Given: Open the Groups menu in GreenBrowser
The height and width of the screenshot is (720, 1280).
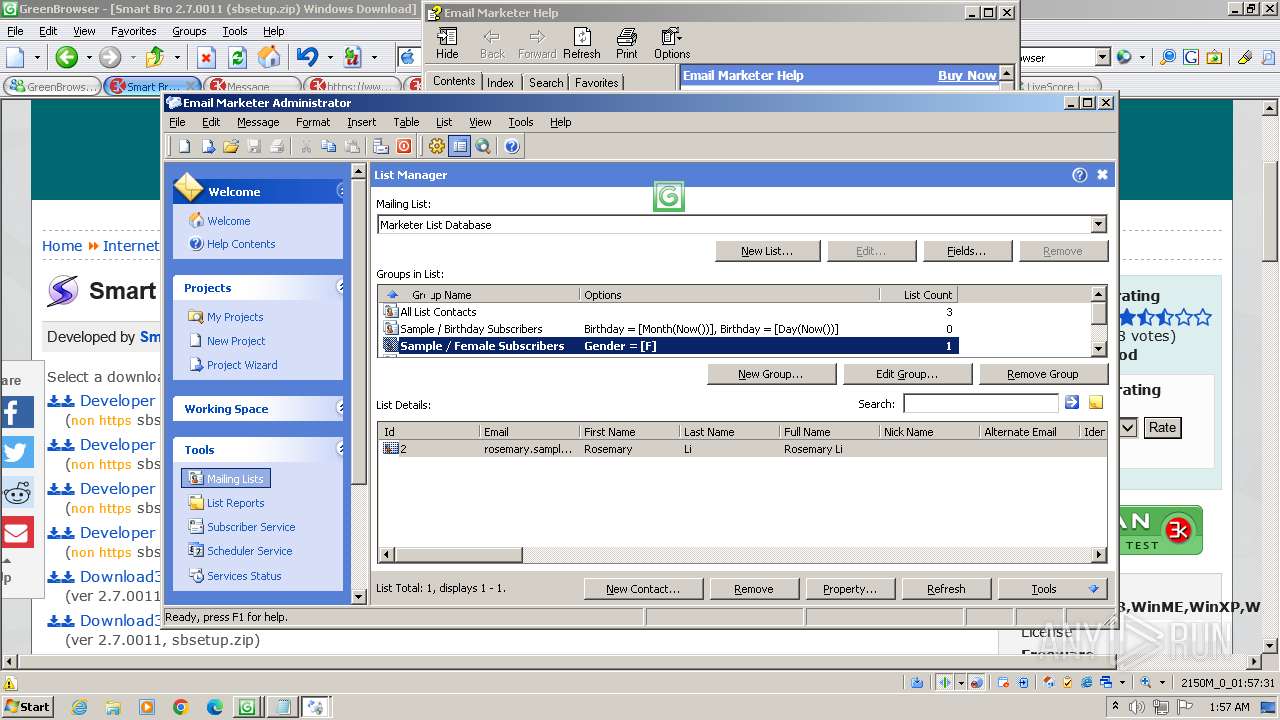Looking at the screenshot, I should click(189, 31).
